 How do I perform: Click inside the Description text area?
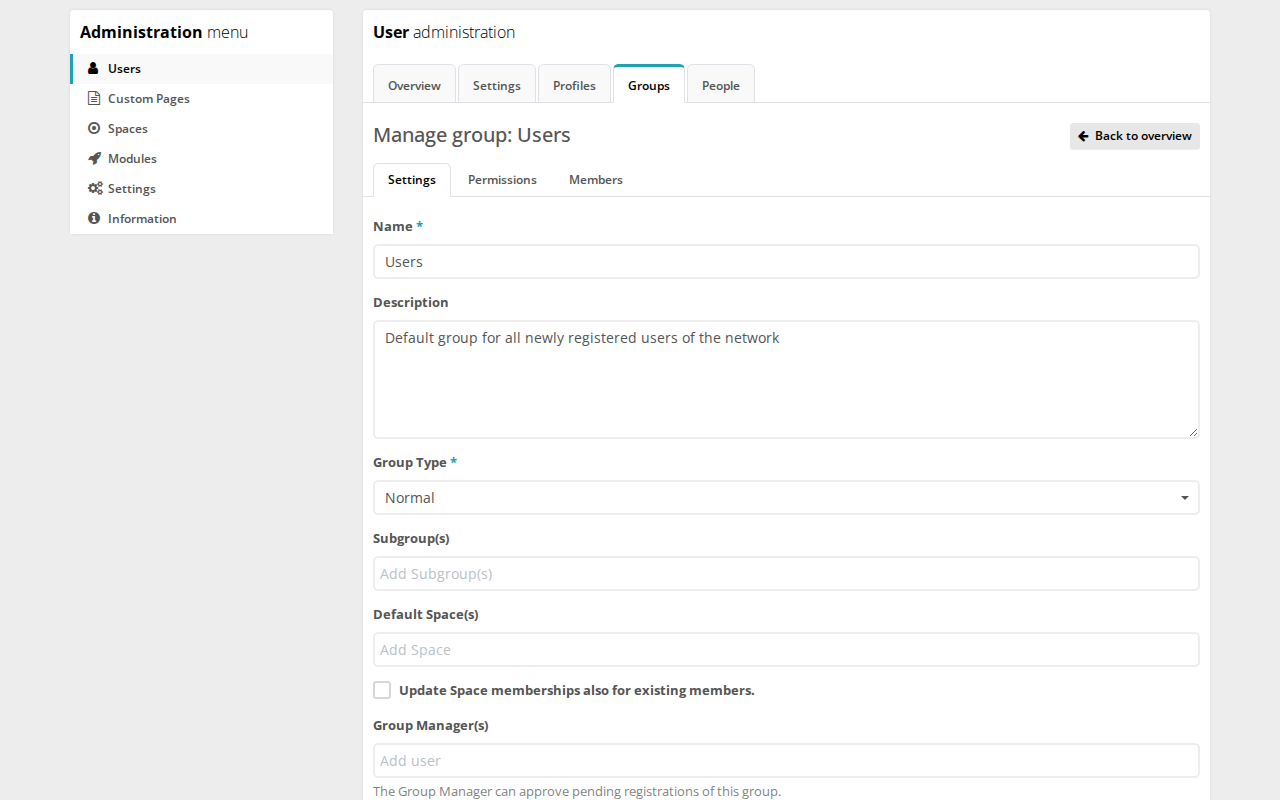(786, 380)
